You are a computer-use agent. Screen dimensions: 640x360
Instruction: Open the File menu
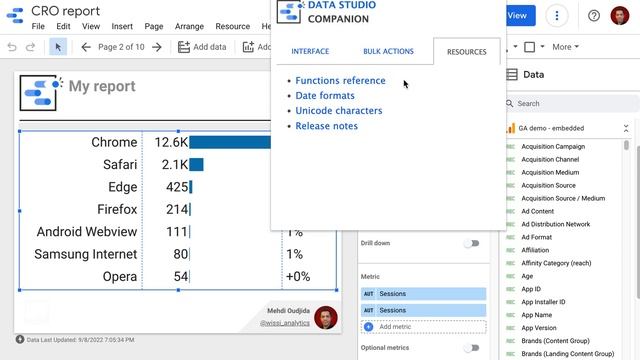38,26
